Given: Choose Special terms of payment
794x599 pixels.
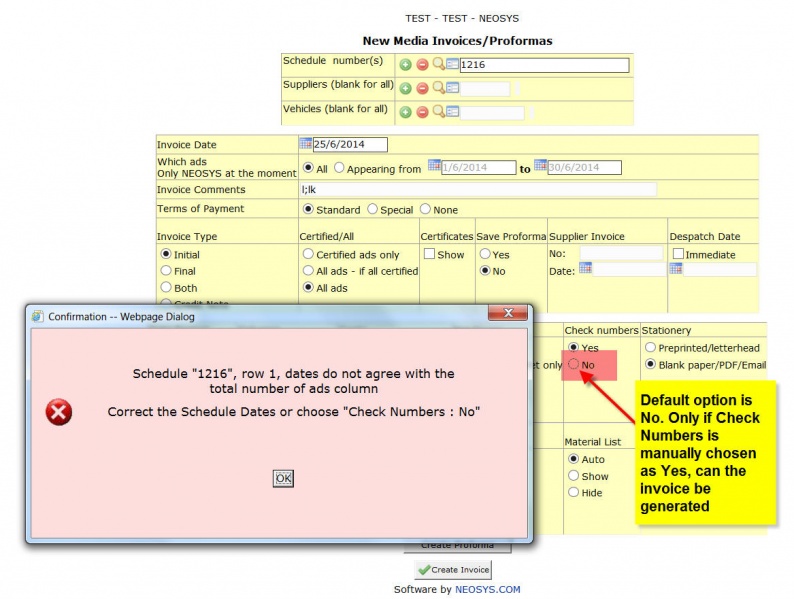Looking at the screenshot, I should point(372,209).
